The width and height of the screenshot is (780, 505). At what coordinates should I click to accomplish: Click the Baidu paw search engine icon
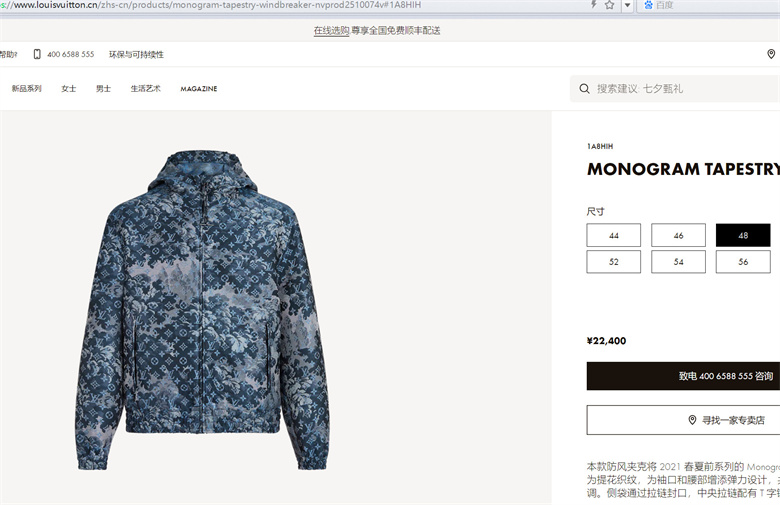649,5
